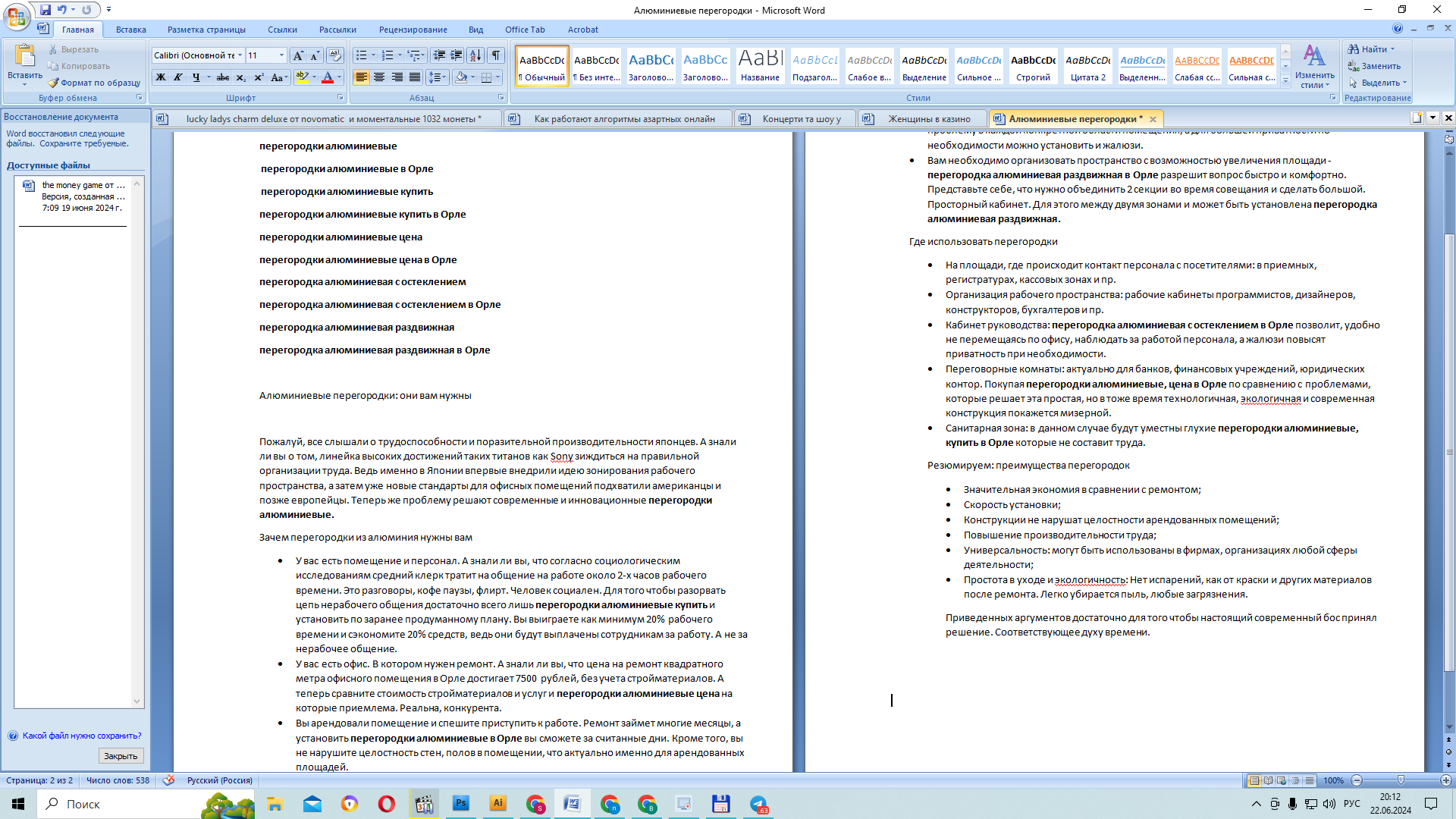Click the numbered list icon
The height and width of the screenshot is (819, 1456).
[388, 55]
